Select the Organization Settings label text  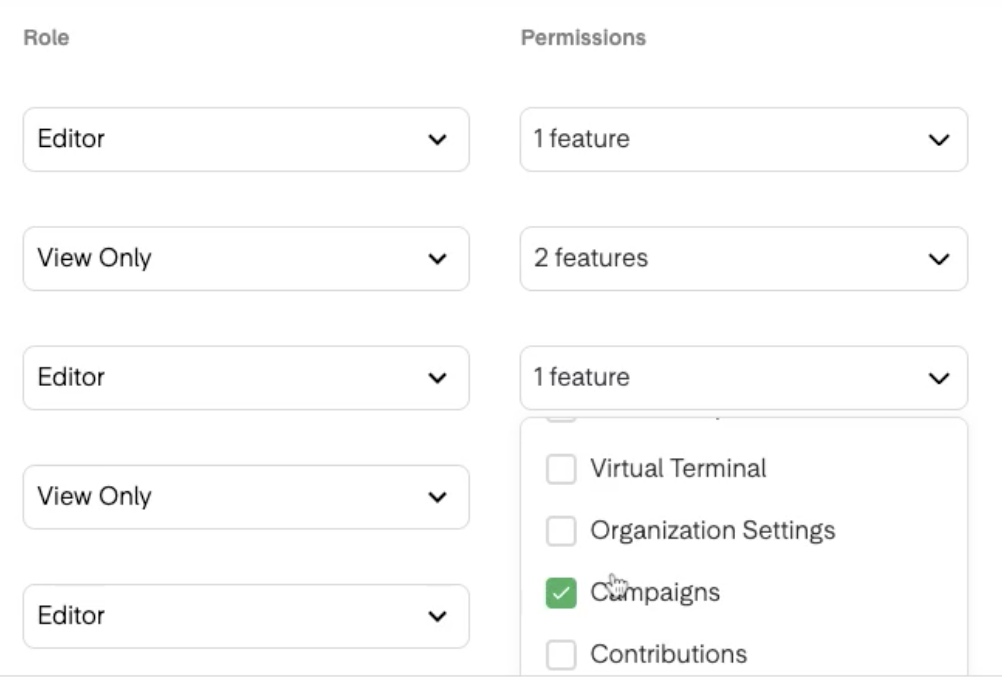712,530
